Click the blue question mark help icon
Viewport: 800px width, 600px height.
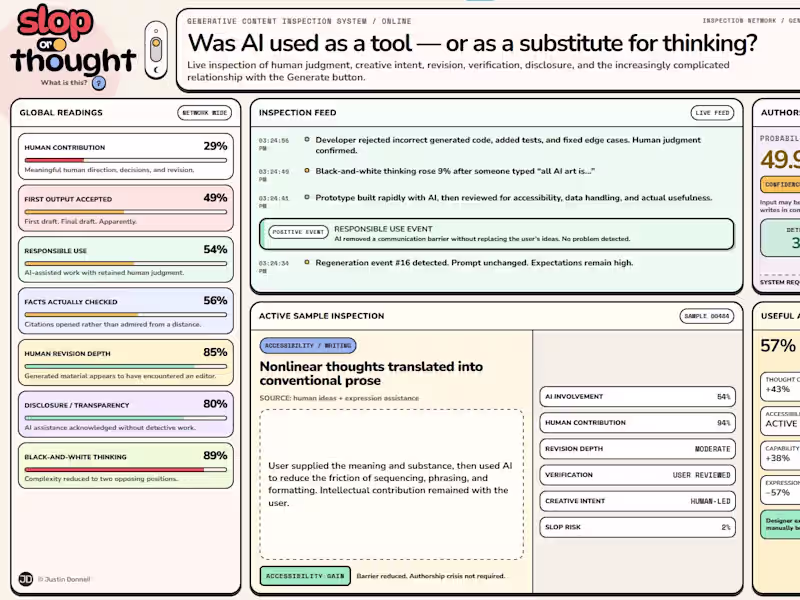pos(99,83)
